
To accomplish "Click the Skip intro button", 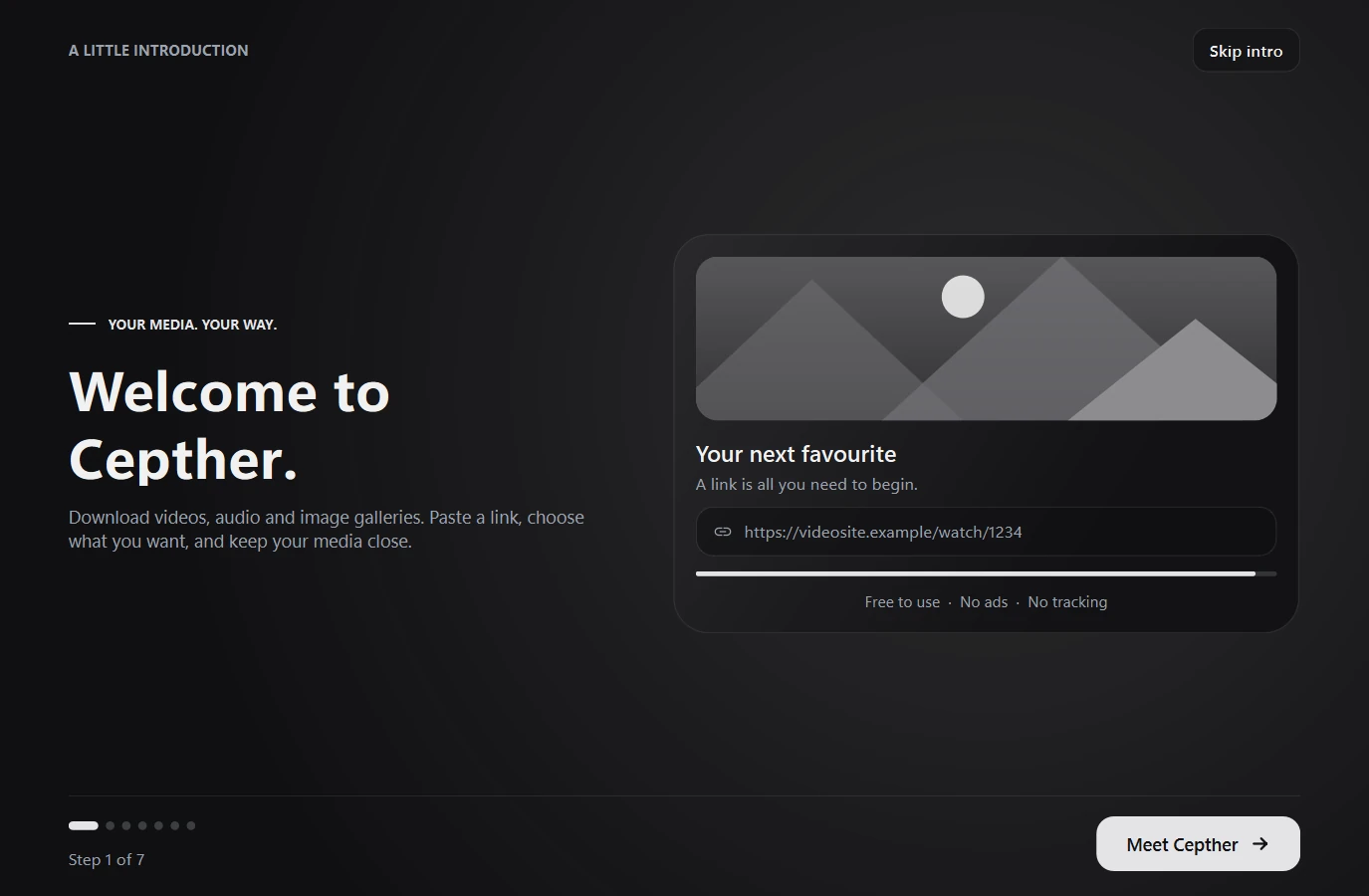I will pos(1246,51).
